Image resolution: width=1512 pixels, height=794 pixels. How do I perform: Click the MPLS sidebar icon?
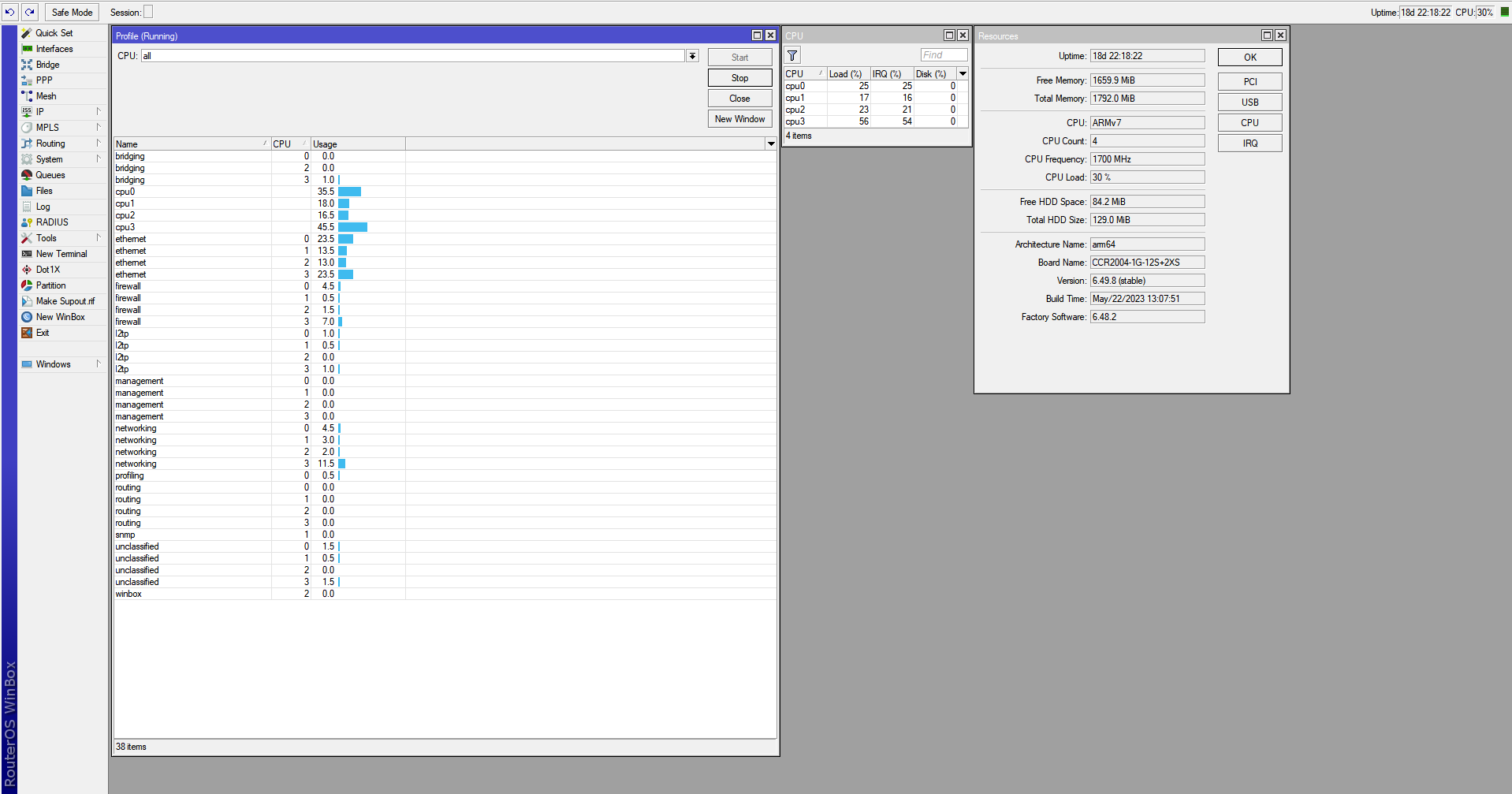point(27,128)
